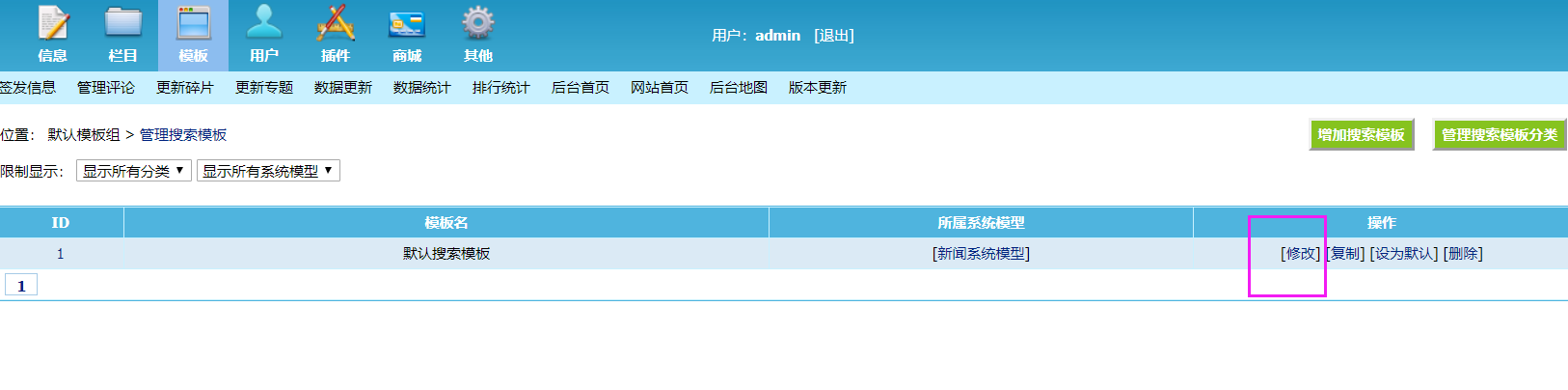Image resolution: width=1568 pixels, height=390 pixels.
Task: Open 数据统计 in submenu
Action: (422, 88)
